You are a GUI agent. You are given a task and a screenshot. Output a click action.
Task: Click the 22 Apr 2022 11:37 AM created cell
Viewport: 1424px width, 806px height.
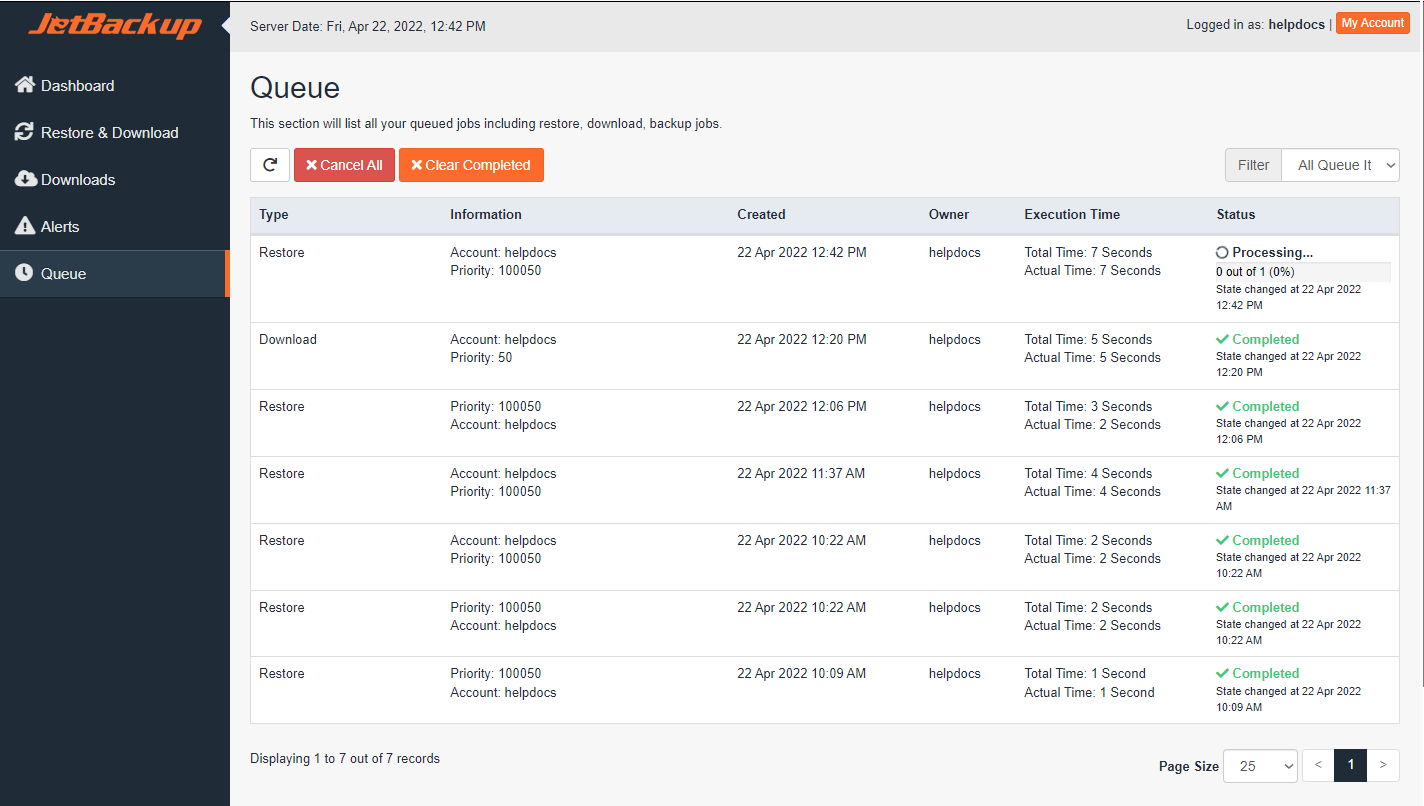[801, 474]
